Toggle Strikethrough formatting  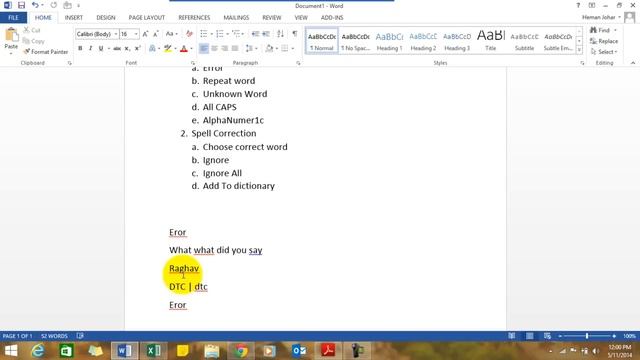(x=117, y=49)
